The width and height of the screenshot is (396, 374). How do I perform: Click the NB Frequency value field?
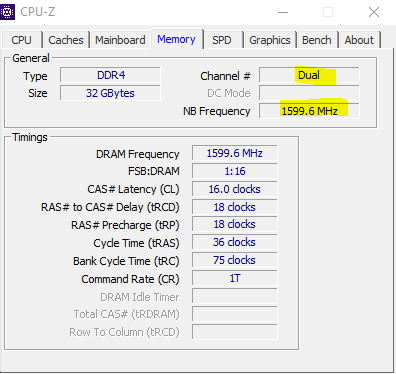309,111
